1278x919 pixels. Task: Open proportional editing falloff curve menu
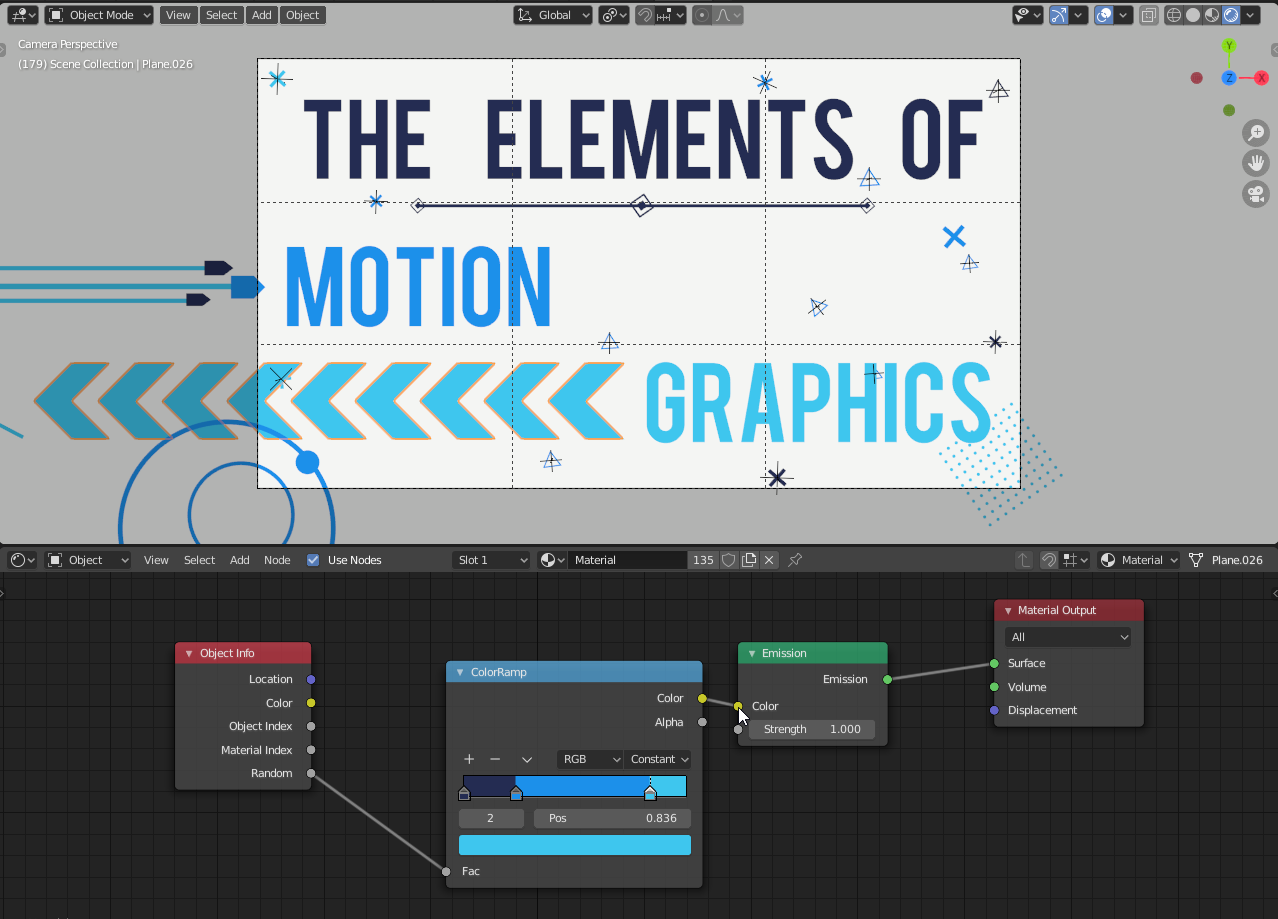(x=727, y=15)
